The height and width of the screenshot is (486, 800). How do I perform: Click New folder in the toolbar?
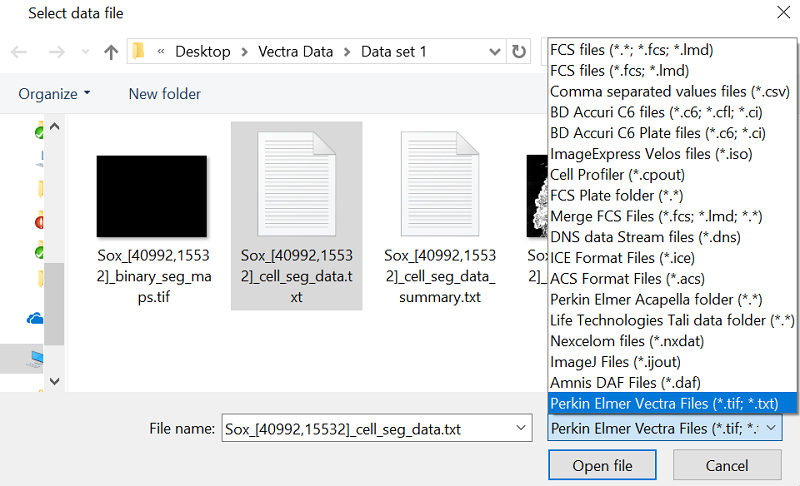(x=164, y=94)
